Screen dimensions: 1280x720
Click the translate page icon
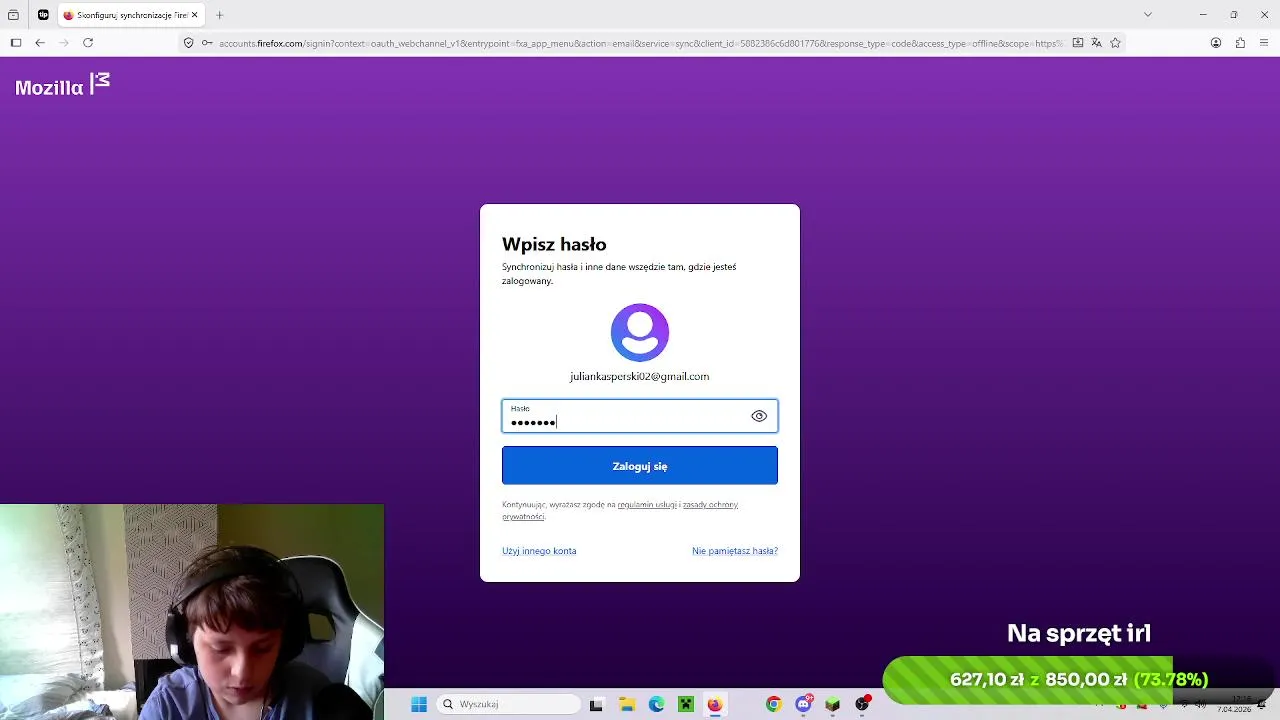[1096, 43]
